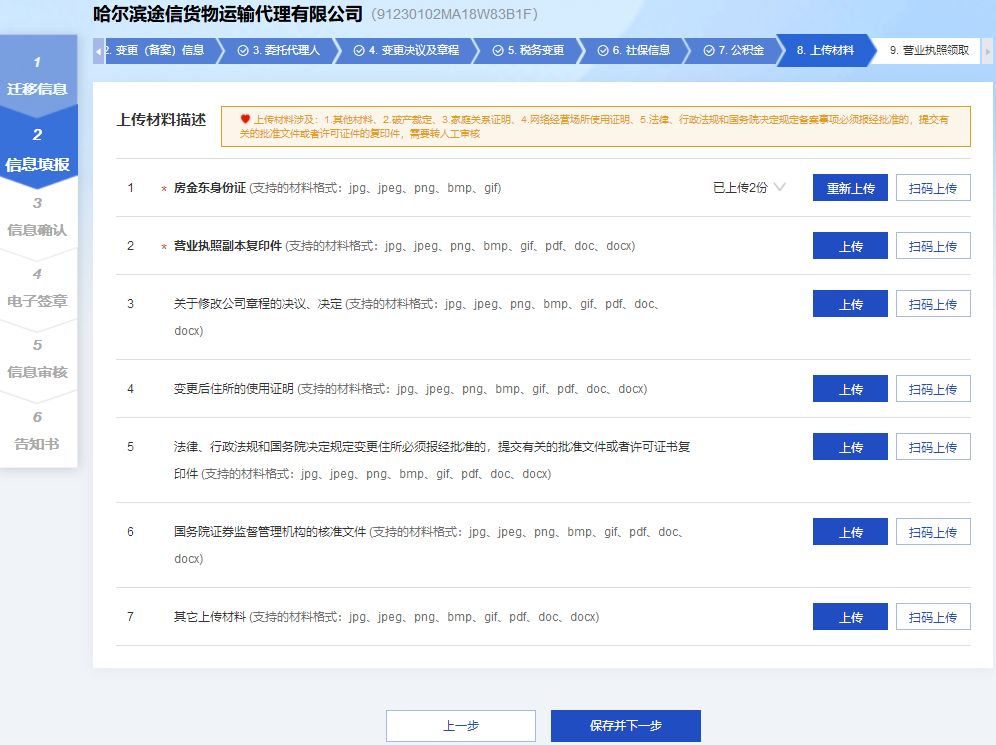Open step 3 委托代理人 tab
Viewport: 996px width, 745px height.
[279, 50]
